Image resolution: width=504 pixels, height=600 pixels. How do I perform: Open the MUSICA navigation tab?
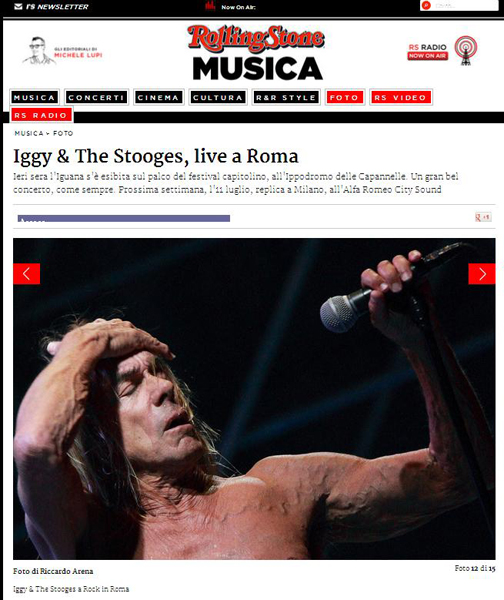34,98
